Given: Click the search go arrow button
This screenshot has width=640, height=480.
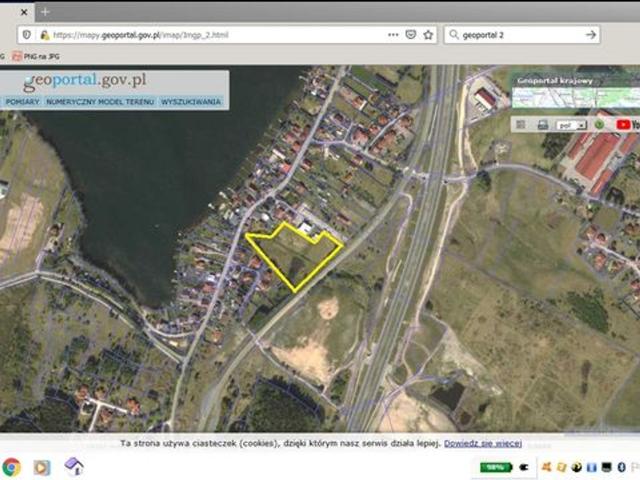Looking at the screenshot, I should click(x=591, y=34).
